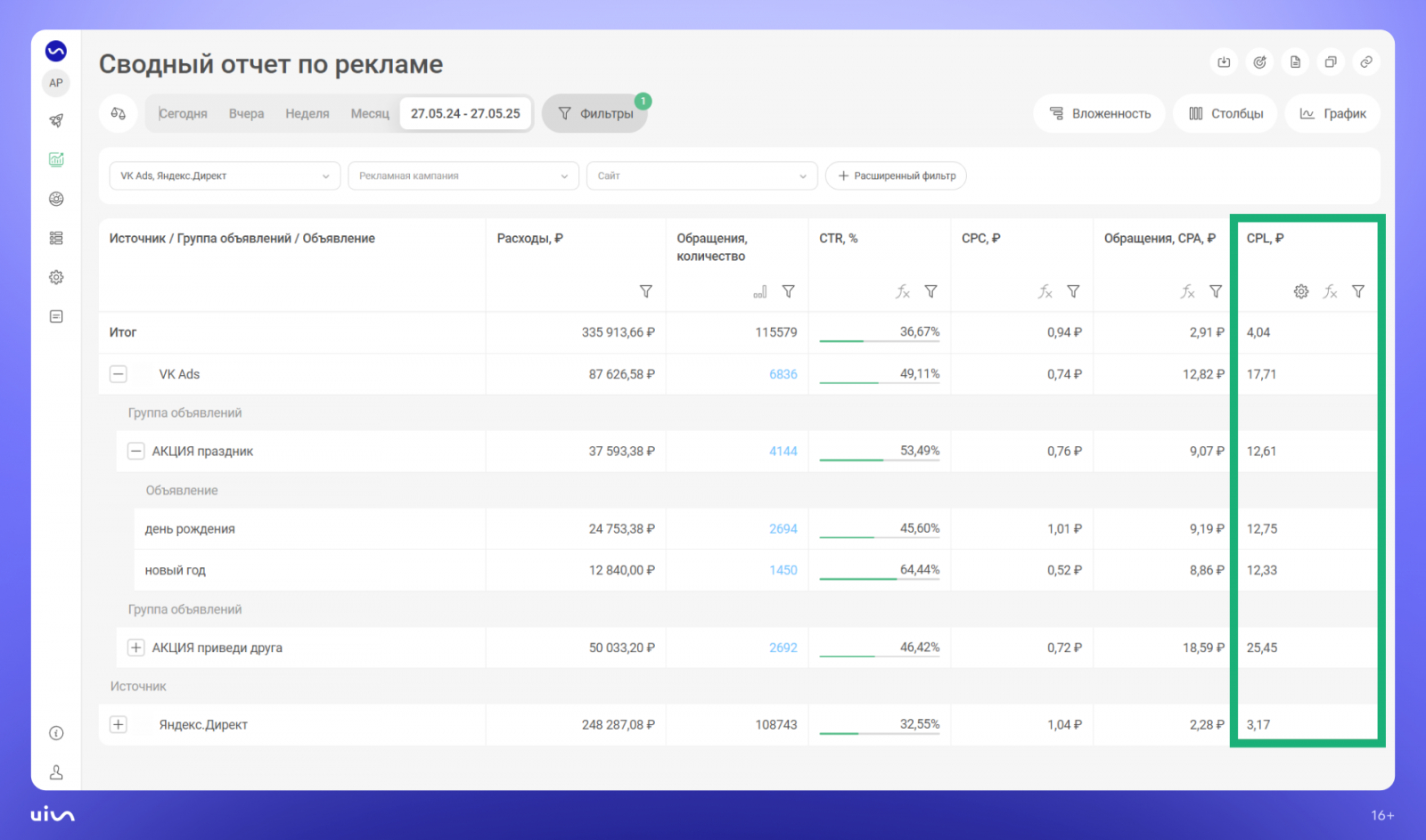The height and width of the screenshot is (840, 1426).
Task: Click filter icon in Расходы column
Action: click(645, 291)
